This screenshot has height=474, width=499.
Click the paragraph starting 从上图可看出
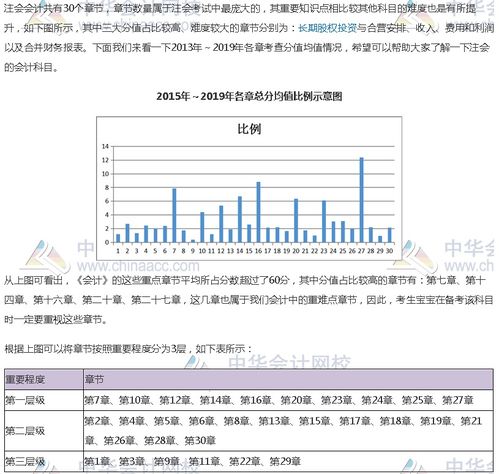pyautogui.click(x=249, y=300)
